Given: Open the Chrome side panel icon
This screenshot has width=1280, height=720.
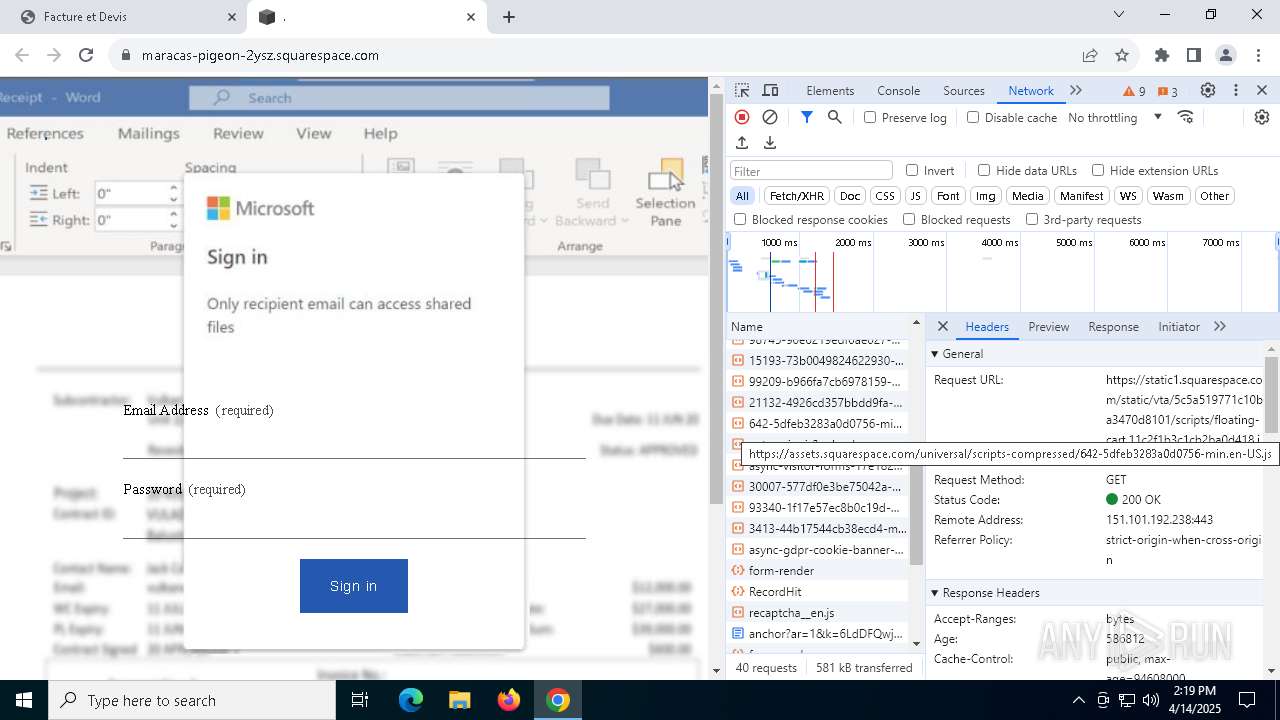Looking at the screenshot, I should pyautogui.click(x=1194, y=55).
